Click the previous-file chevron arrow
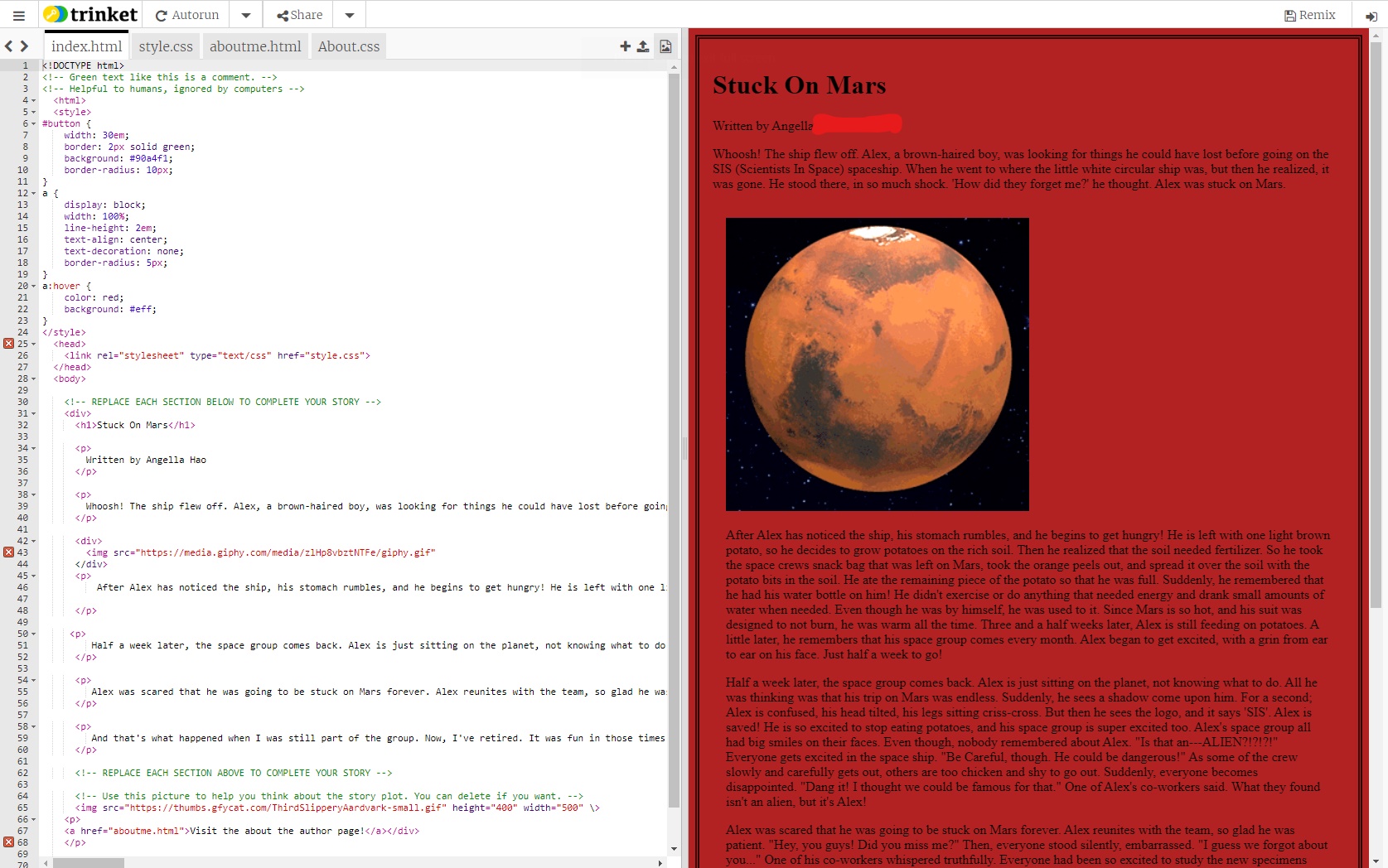This screenshot has width=1388, height=868. 8,46
